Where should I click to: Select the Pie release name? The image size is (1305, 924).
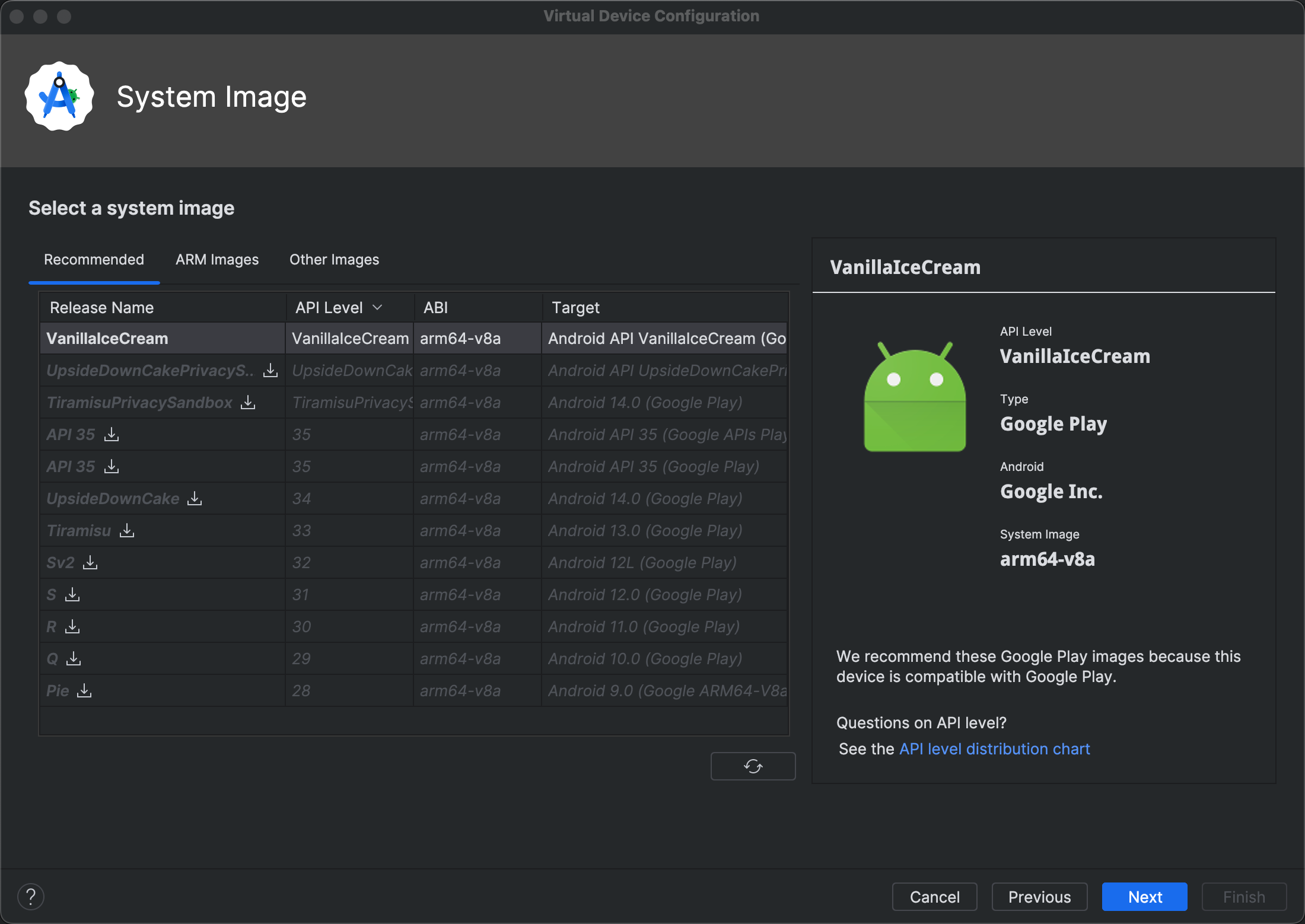point(58,690)
